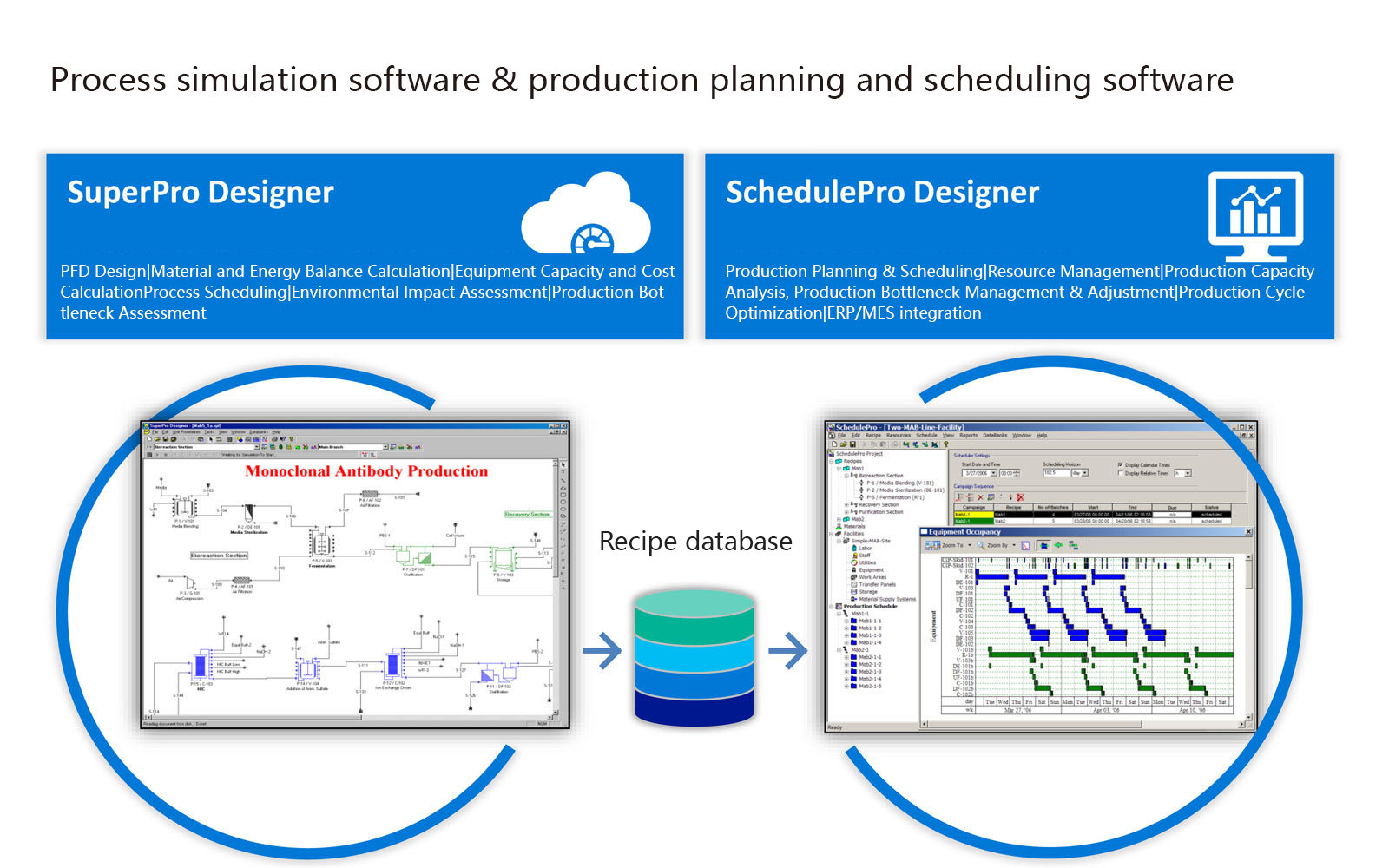Click the Recipe database cylinder icon

click(694, 657)
